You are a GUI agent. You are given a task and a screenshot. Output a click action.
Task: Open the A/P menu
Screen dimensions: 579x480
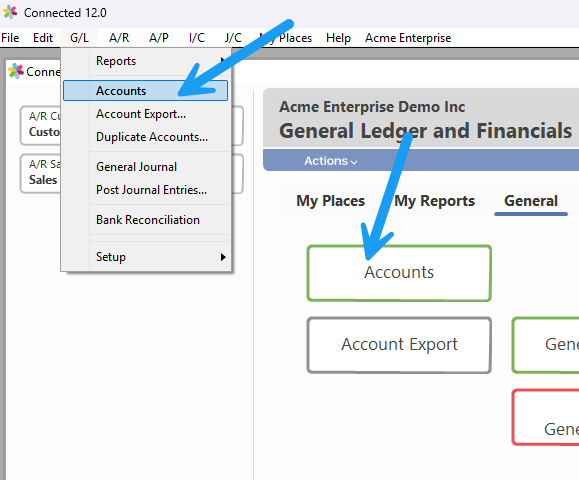[159, 38]
